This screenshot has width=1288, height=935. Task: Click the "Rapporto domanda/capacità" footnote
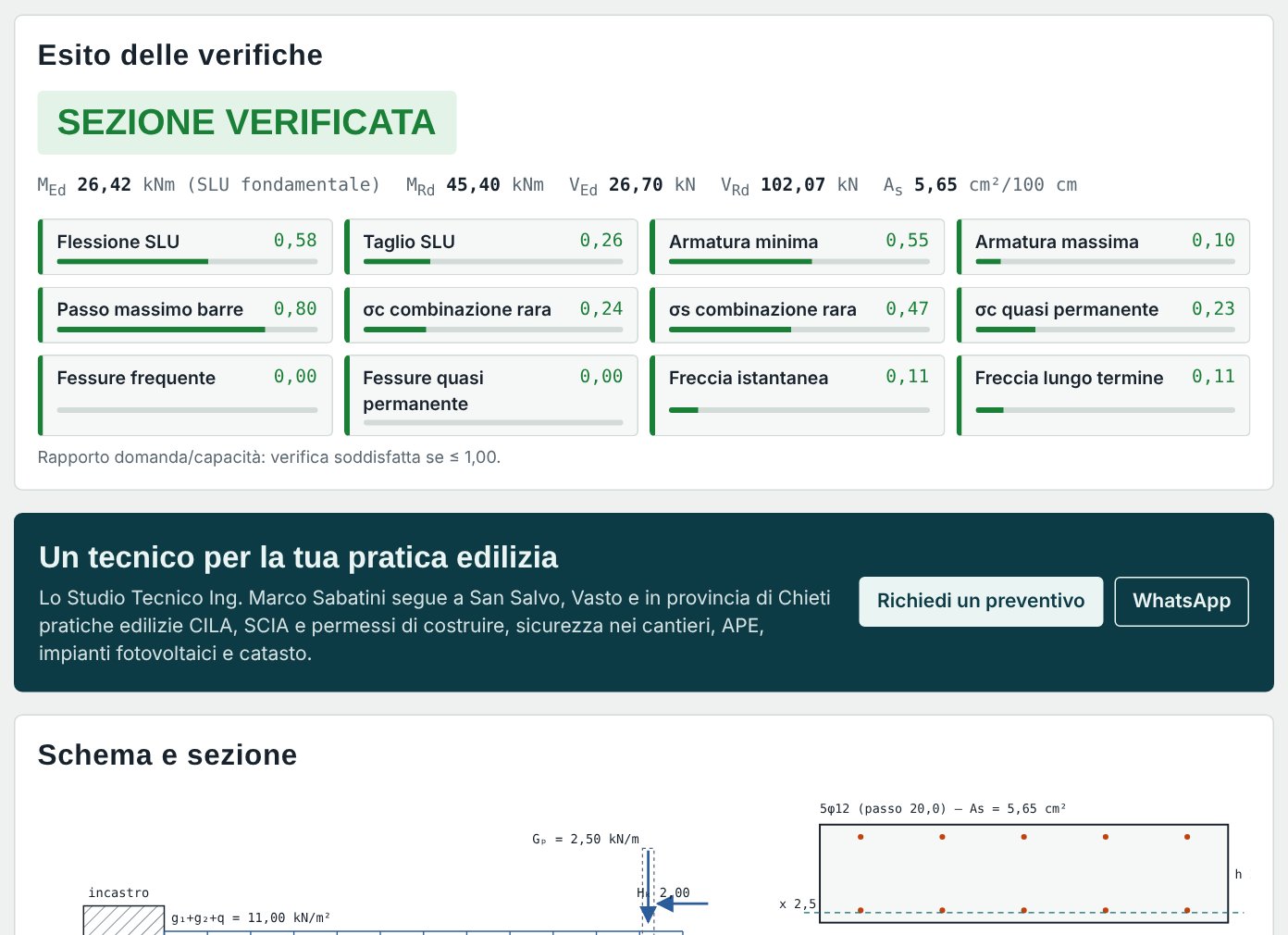coord(269,457)
